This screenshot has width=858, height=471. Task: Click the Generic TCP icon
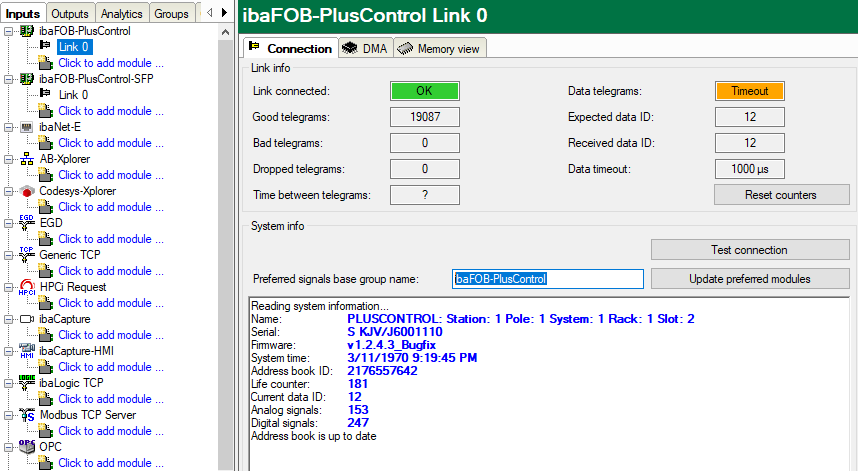point(27,255)
